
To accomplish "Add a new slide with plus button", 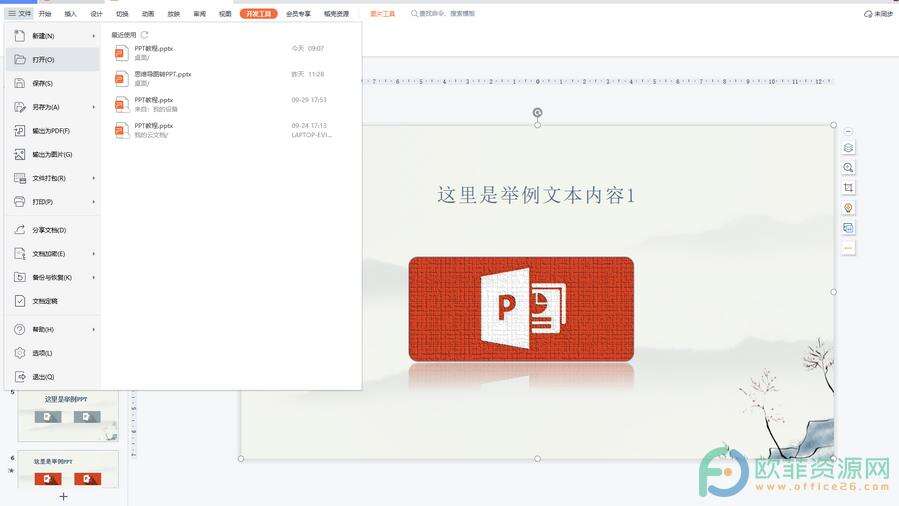I will coord(63,496).
